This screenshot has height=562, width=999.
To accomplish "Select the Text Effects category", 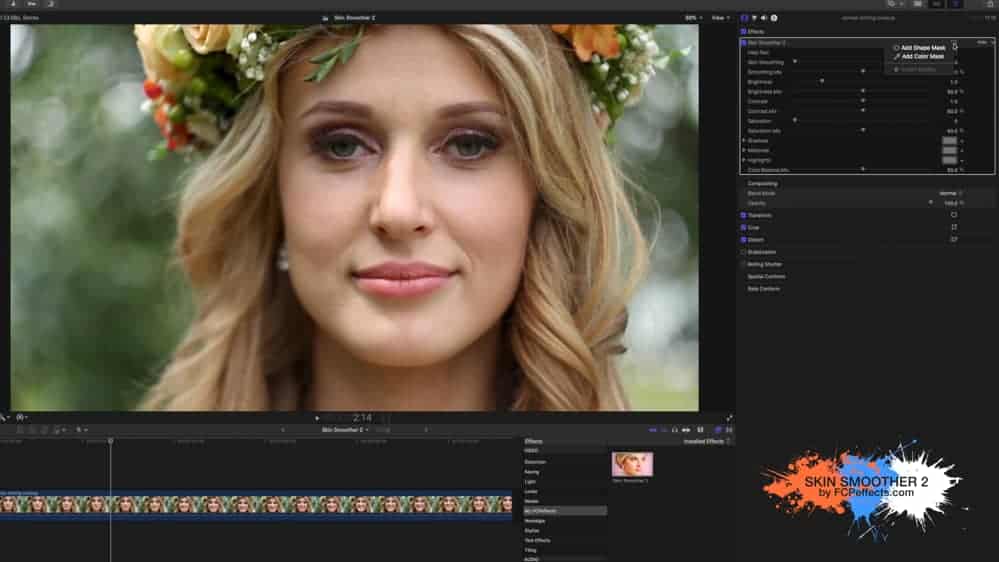I will click(x=537, y=540).
